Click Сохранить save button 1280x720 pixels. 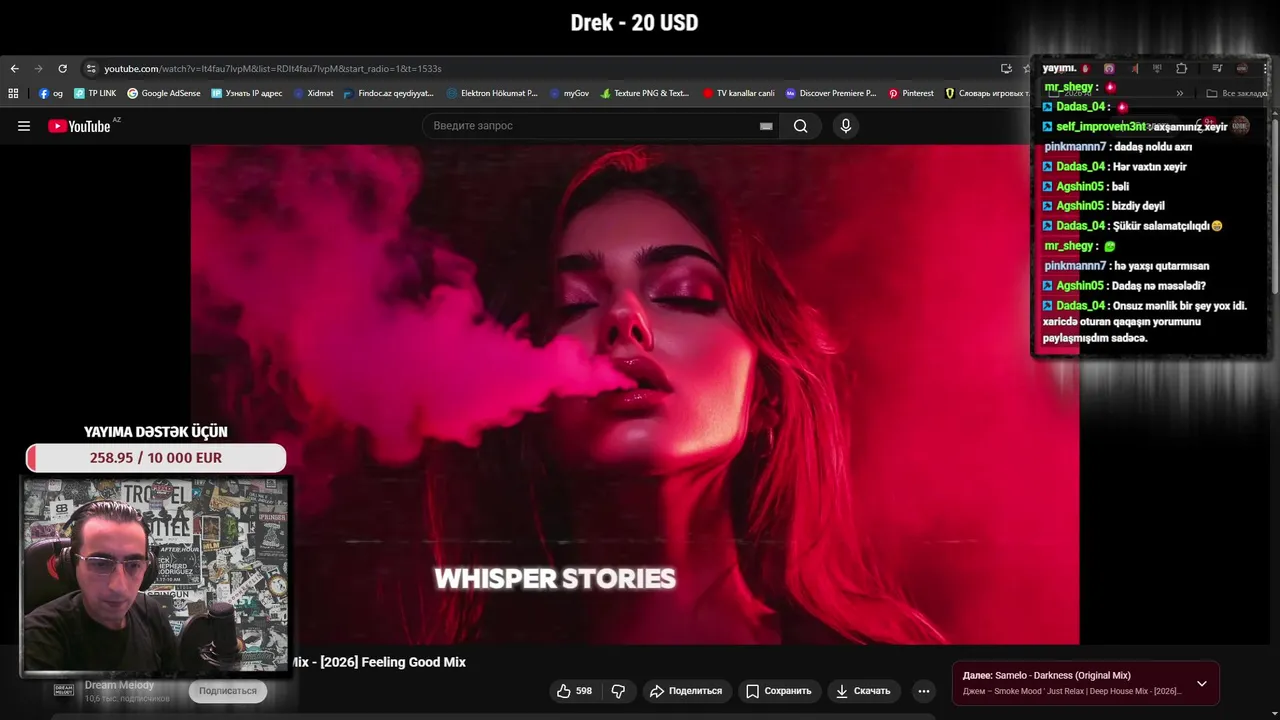click(x=779, y=691)
